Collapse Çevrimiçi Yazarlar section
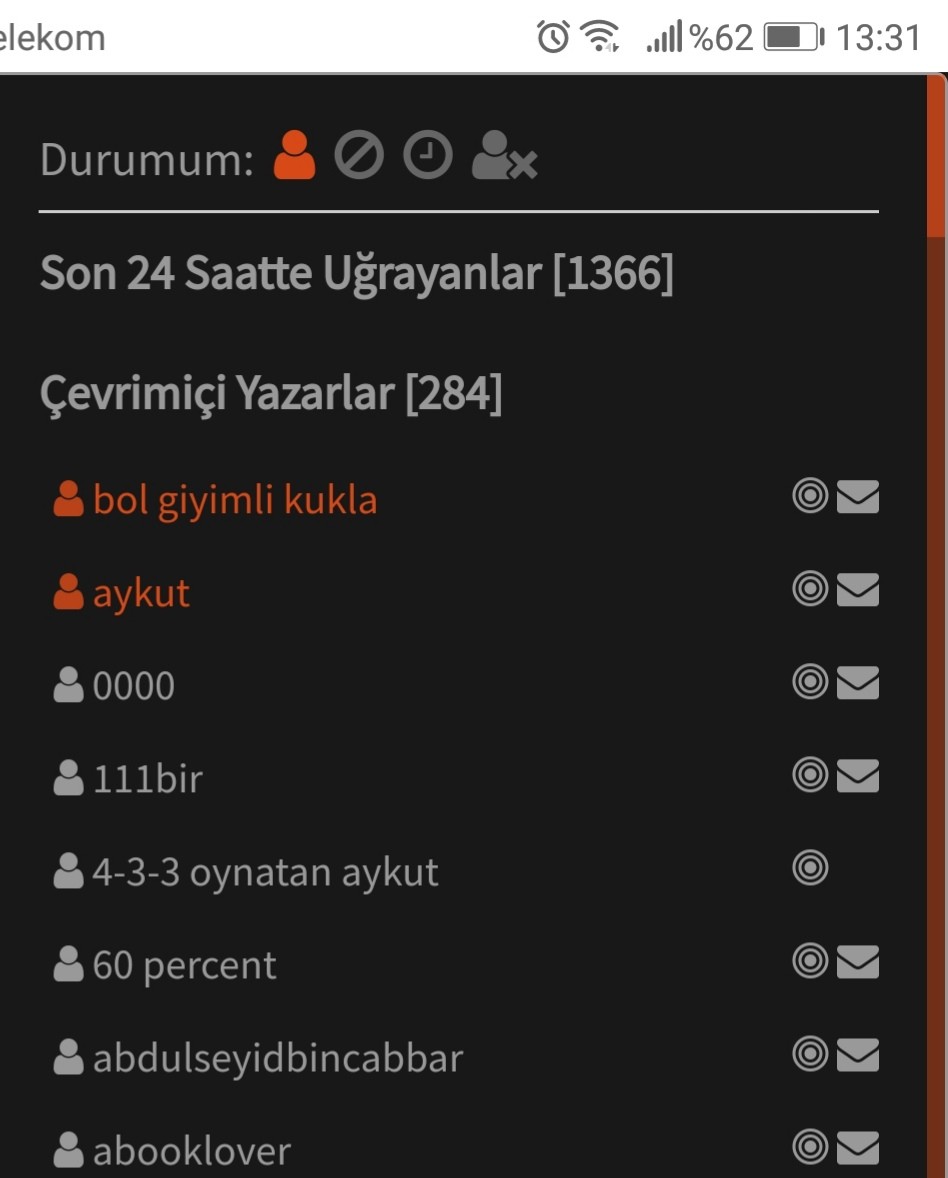Screen dimensions: 948x1178 (270, 393)
